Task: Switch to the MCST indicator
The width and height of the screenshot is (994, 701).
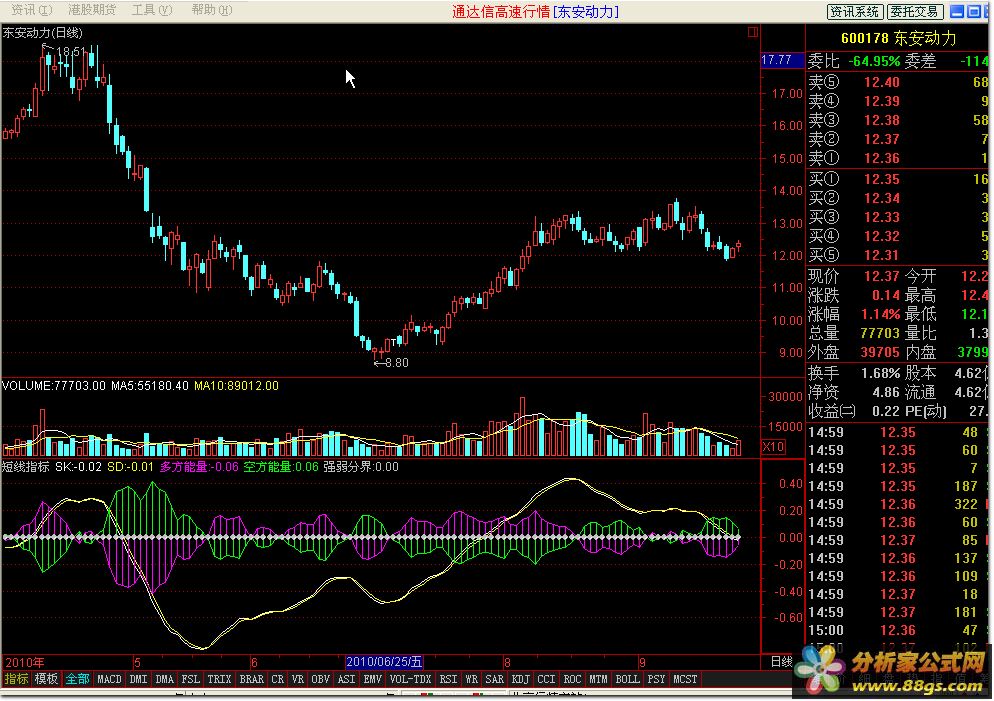Action: [685, 679]
